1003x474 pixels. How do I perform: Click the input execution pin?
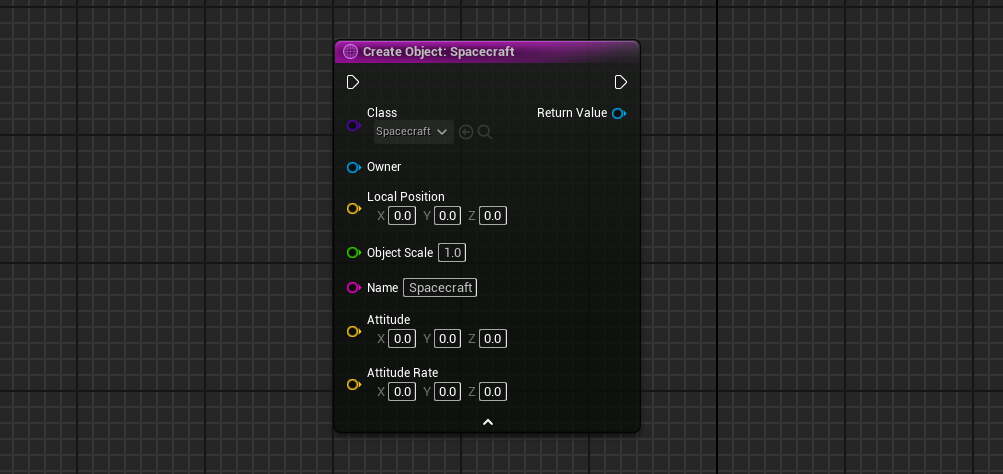tap(353, 82)
